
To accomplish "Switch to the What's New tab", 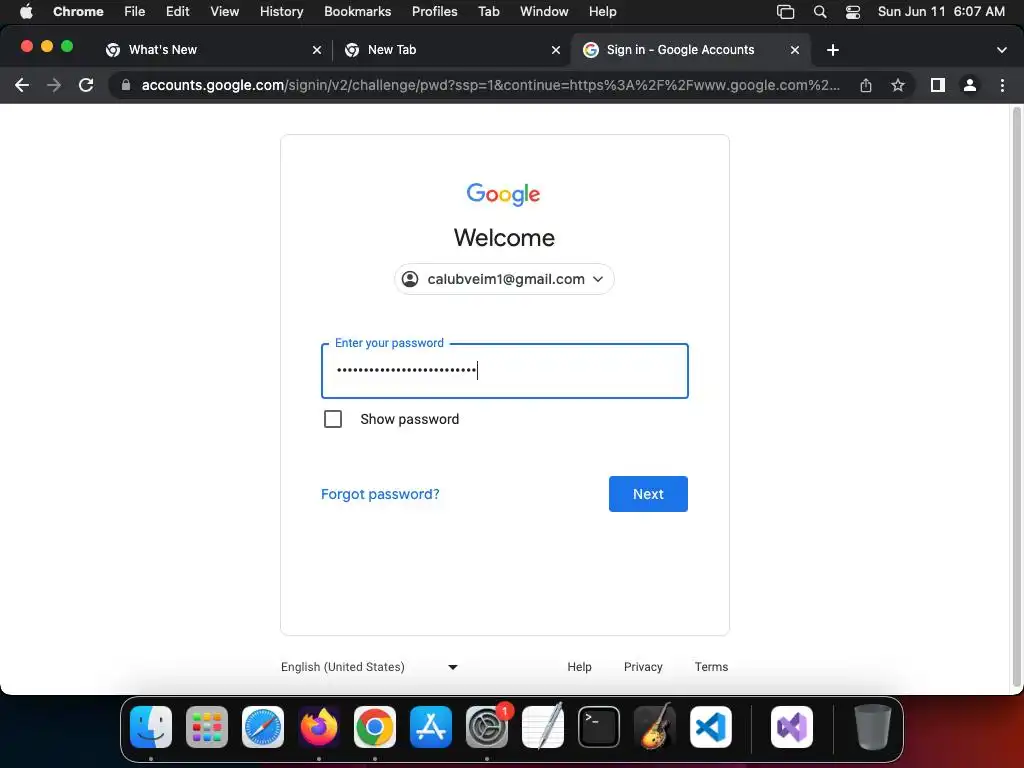I will (212, 50).
